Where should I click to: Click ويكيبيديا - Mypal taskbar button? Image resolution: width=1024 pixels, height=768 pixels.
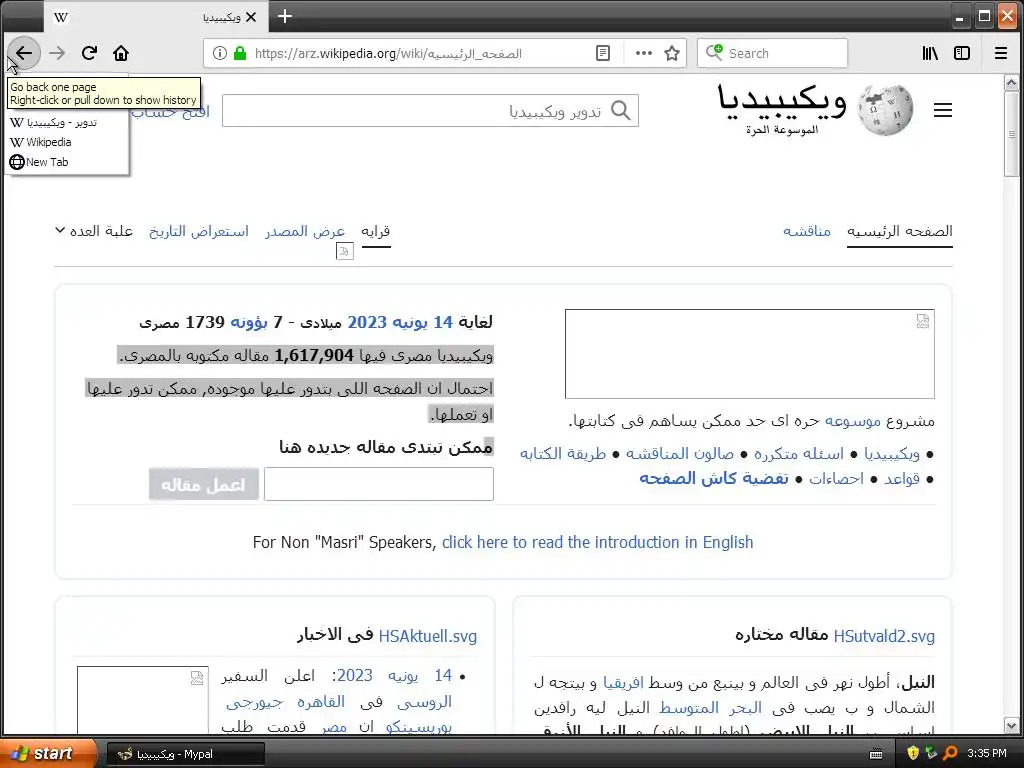tap(185, 754)
